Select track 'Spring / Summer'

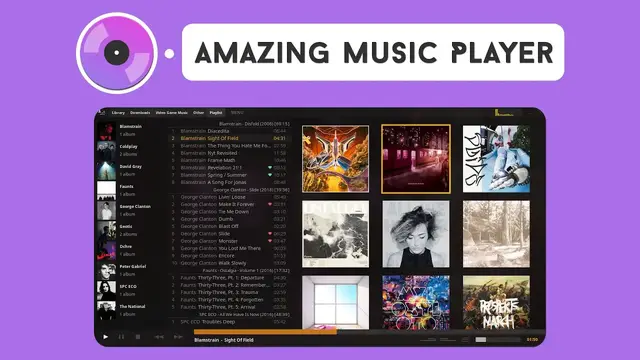pos(229,175)
